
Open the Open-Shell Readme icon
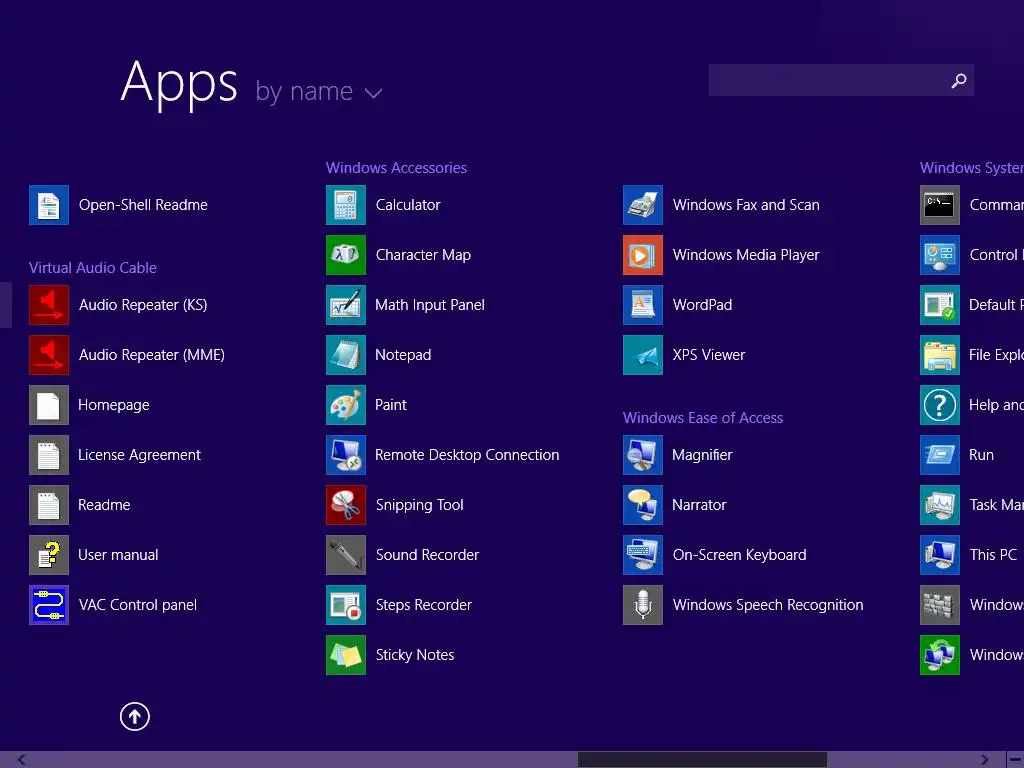coord(49,205)
